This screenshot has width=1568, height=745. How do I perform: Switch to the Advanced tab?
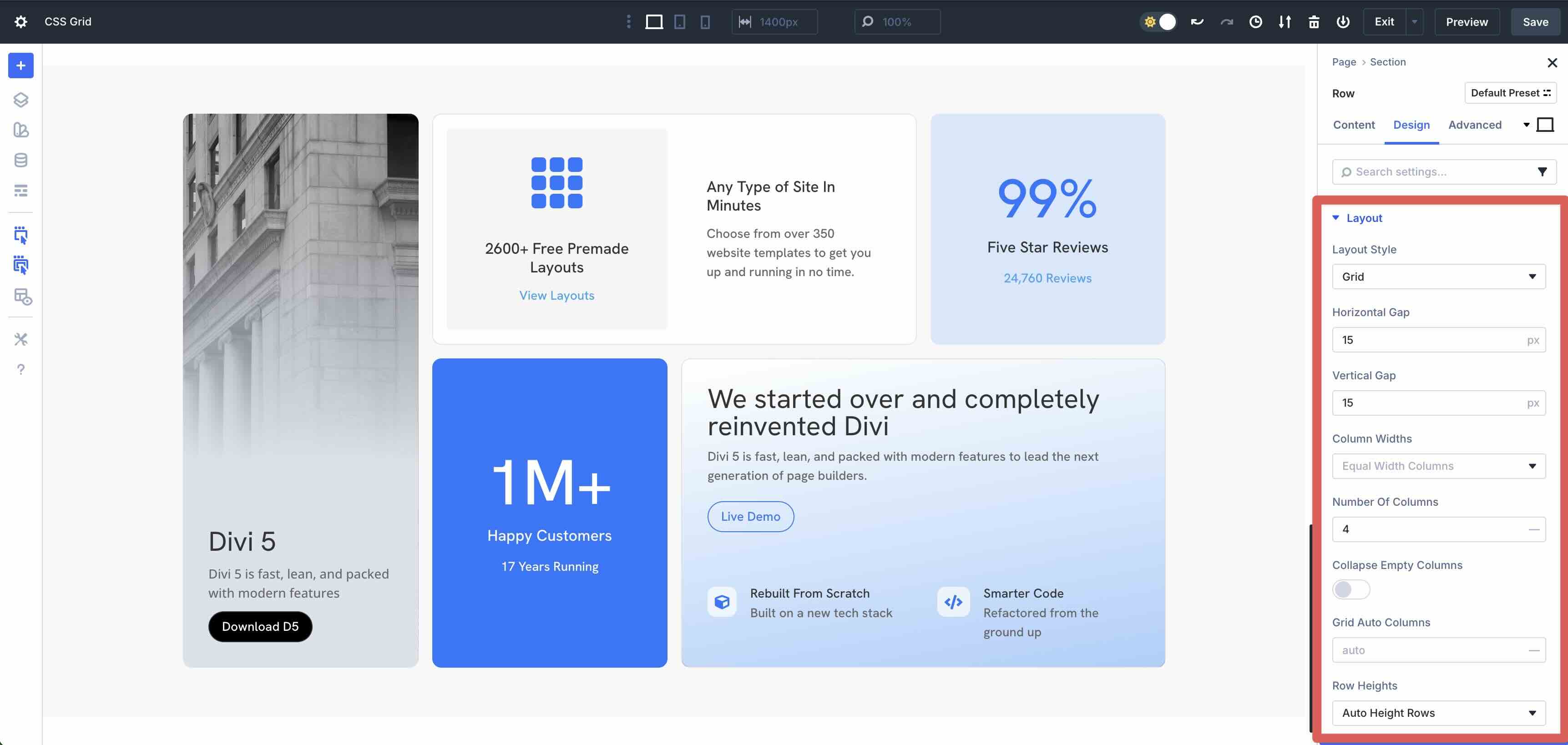pos(1475,125)
